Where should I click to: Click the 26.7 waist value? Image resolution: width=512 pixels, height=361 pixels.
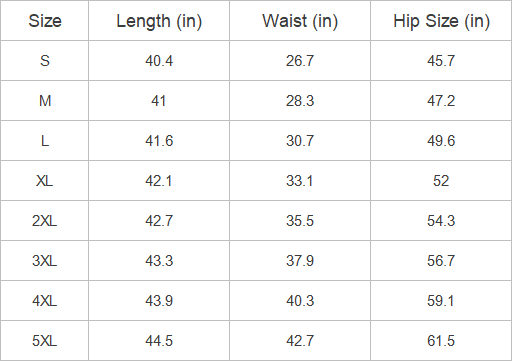click(300, 61)
